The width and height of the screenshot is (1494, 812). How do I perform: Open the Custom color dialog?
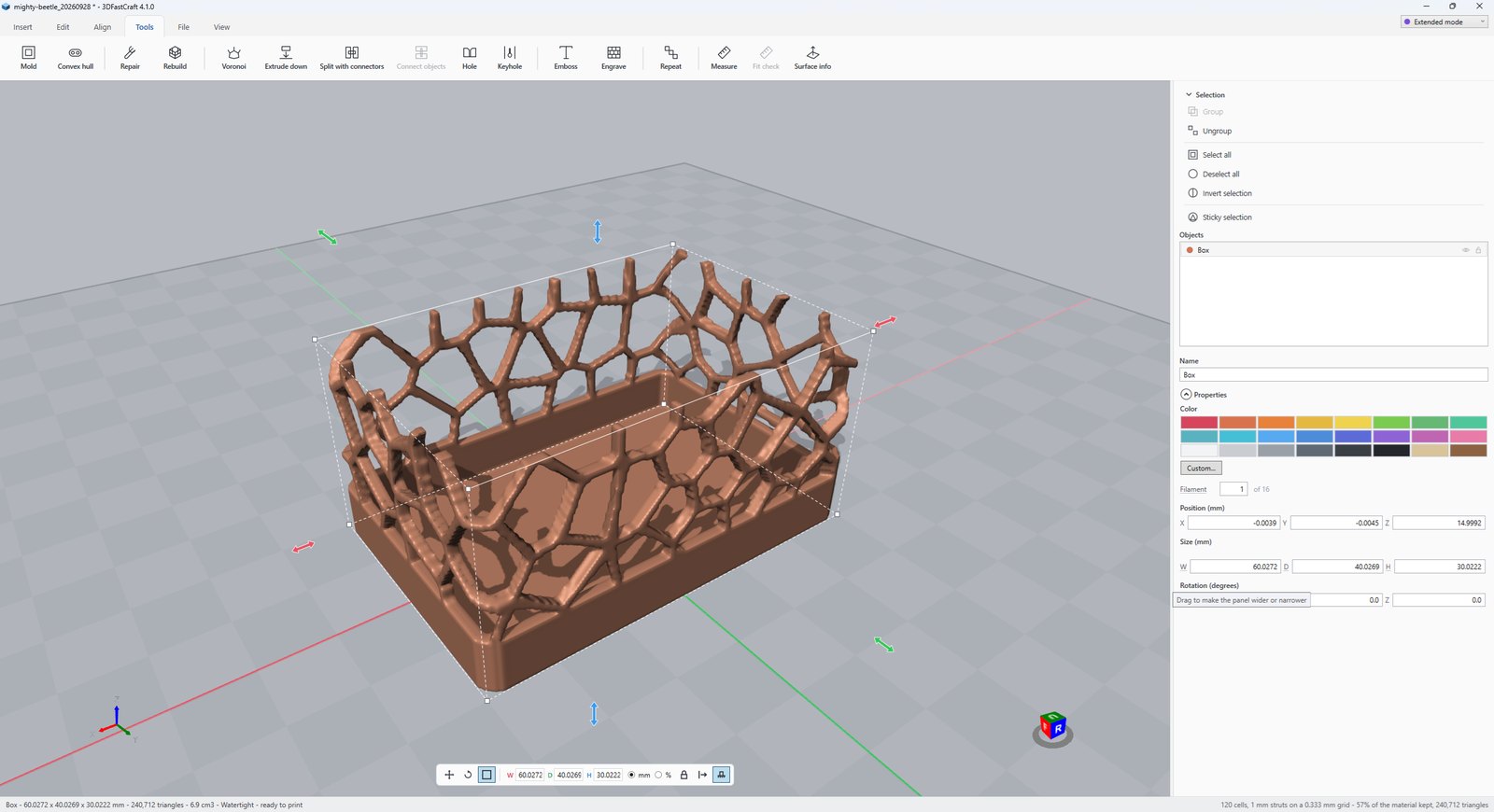(1201, 469)
